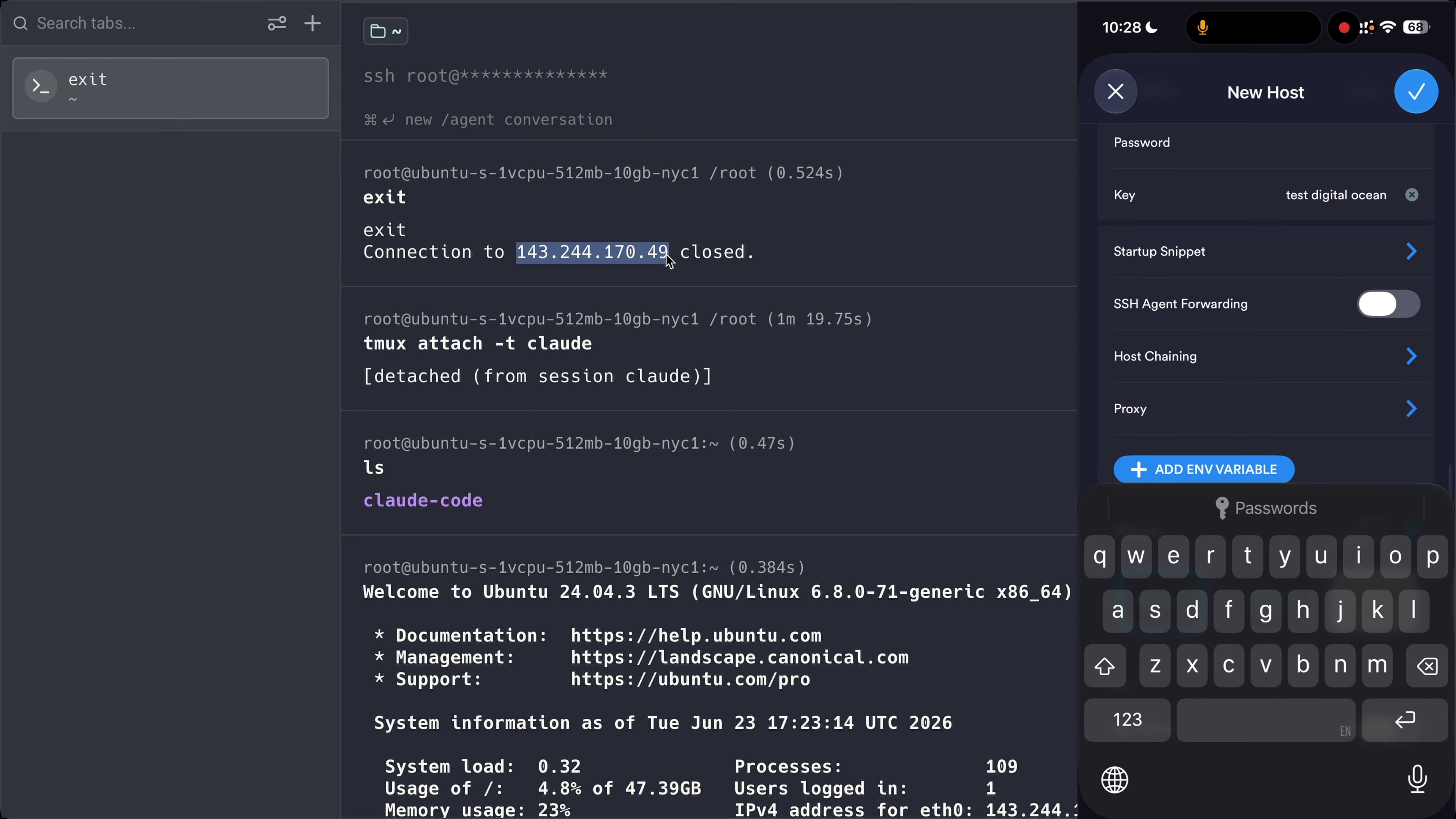Tap the shift key on keyboard
This screenshot has height=819, width=1456.
tap(1105, 666)
